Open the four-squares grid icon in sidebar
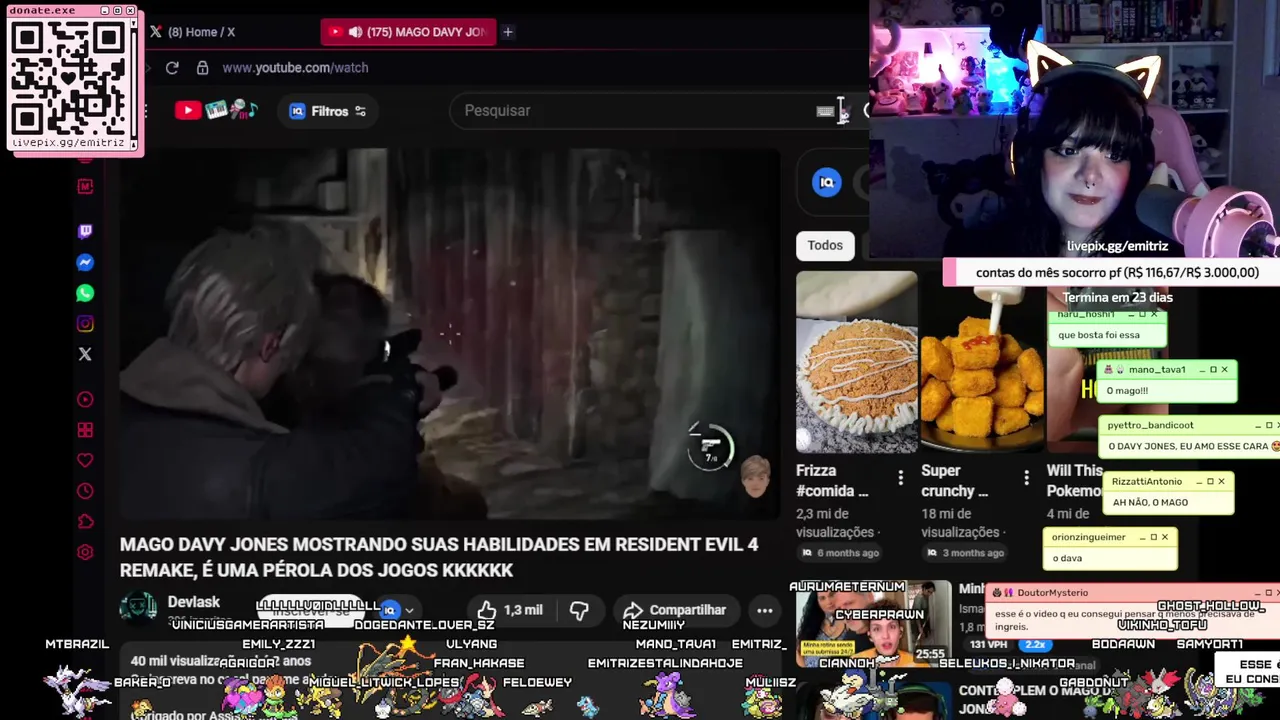The height and width of the screenshot is (720, 1280). tap(85, 430)
